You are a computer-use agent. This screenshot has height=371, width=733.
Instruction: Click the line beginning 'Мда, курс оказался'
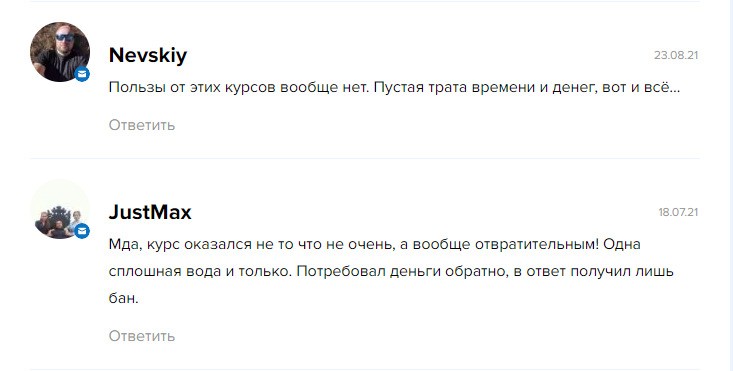coord(374,244)
